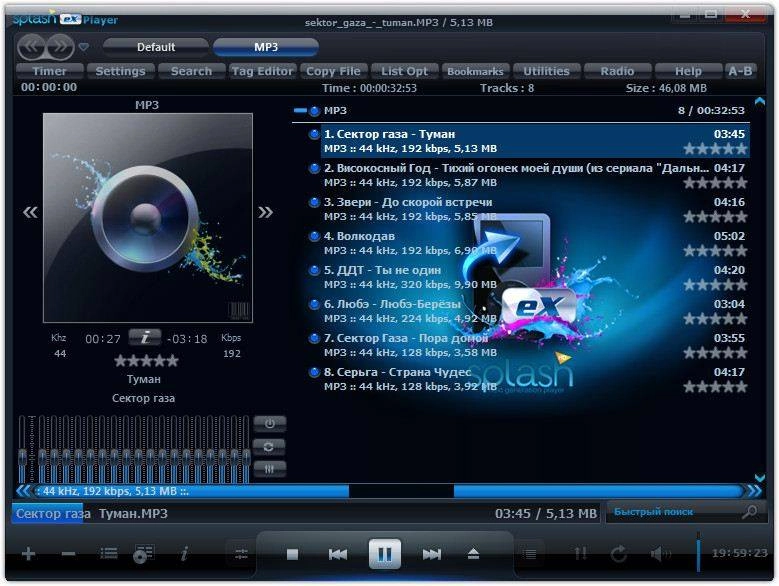Rate track 5 ДДТ with stars
779x586 pixels.
tap(715, 285)
